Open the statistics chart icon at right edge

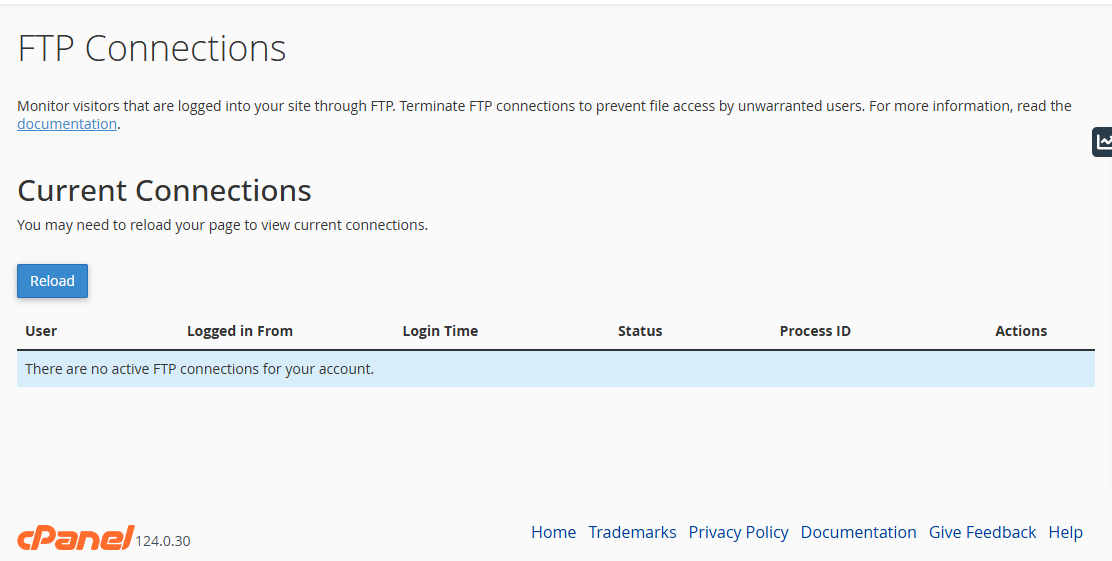pyautogui.click(x=1103, y=142)
